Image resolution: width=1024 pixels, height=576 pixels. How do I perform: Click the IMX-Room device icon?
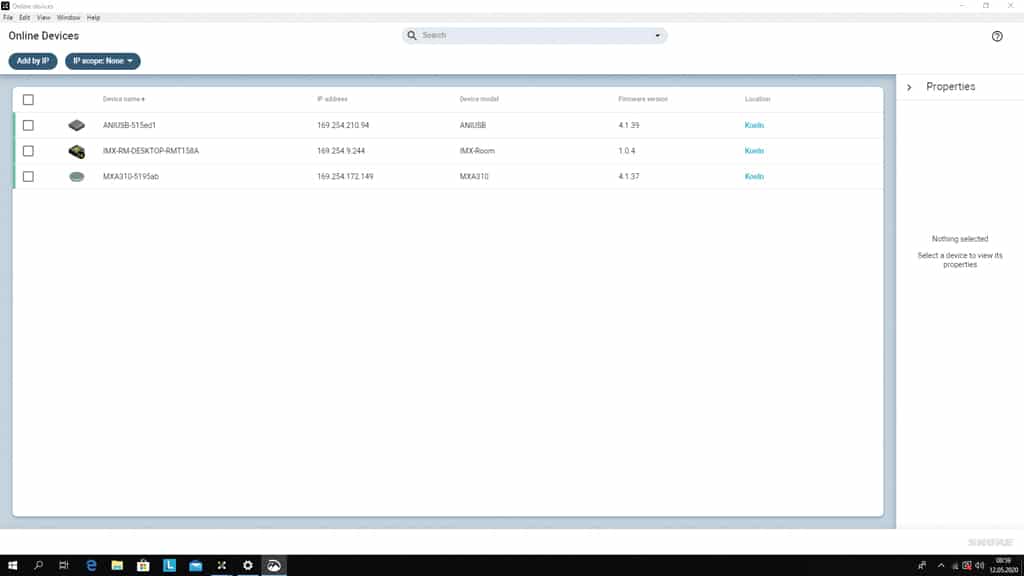(x=76, y=152)
